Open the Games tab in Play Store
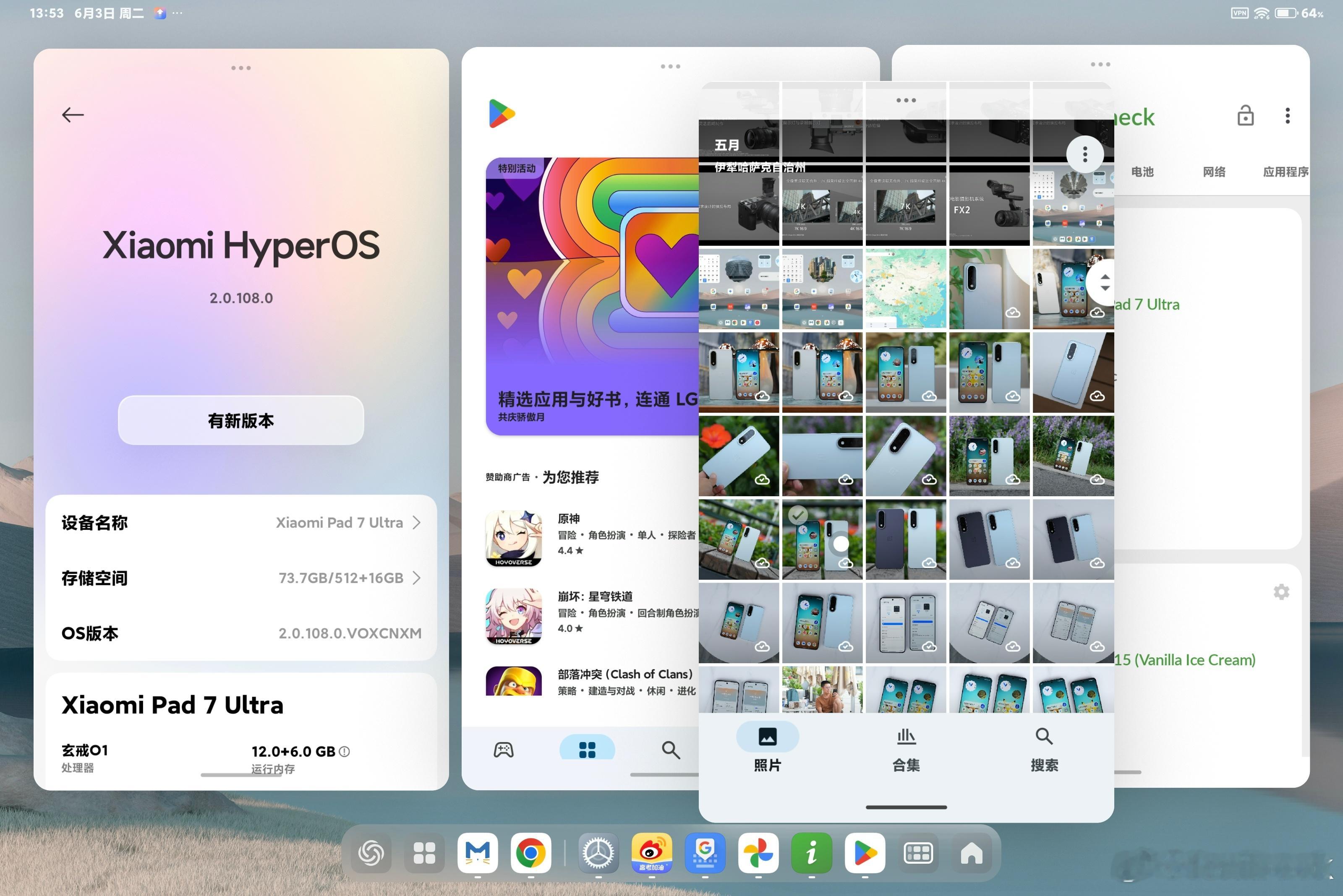The image size is (1343, 896). pos(503,750)
